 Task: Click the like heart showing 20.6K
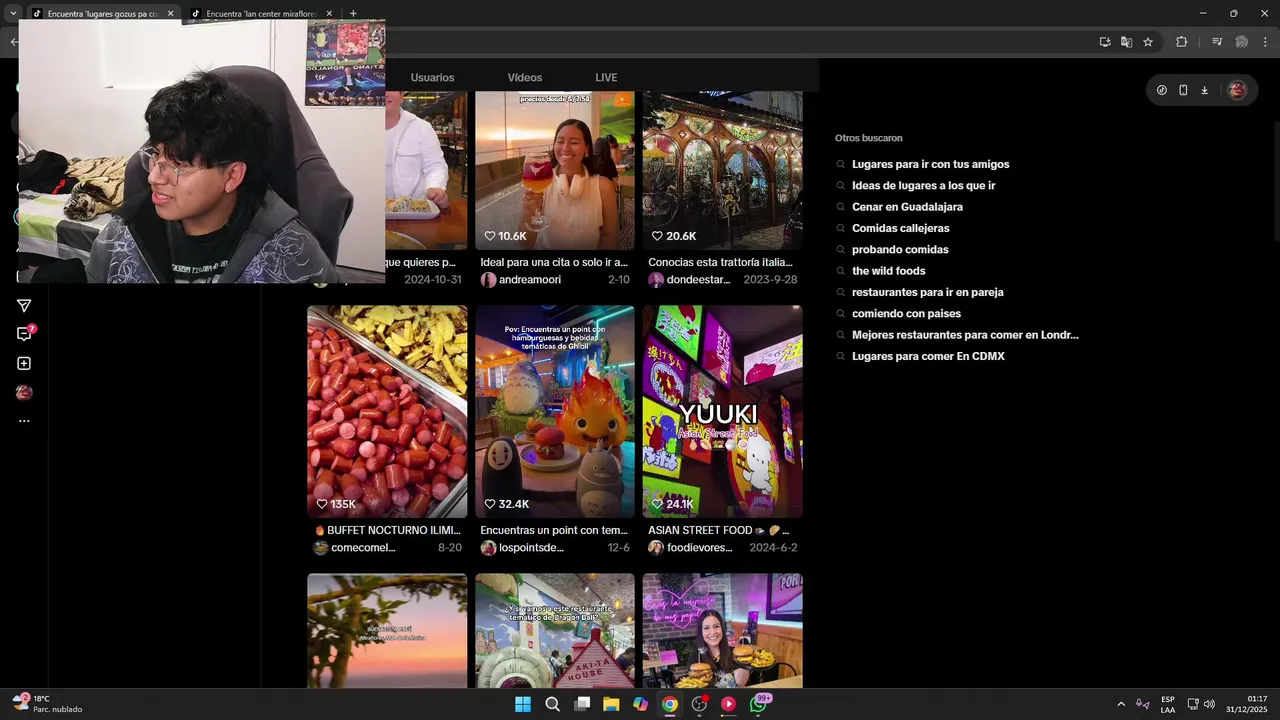(657, 236)
